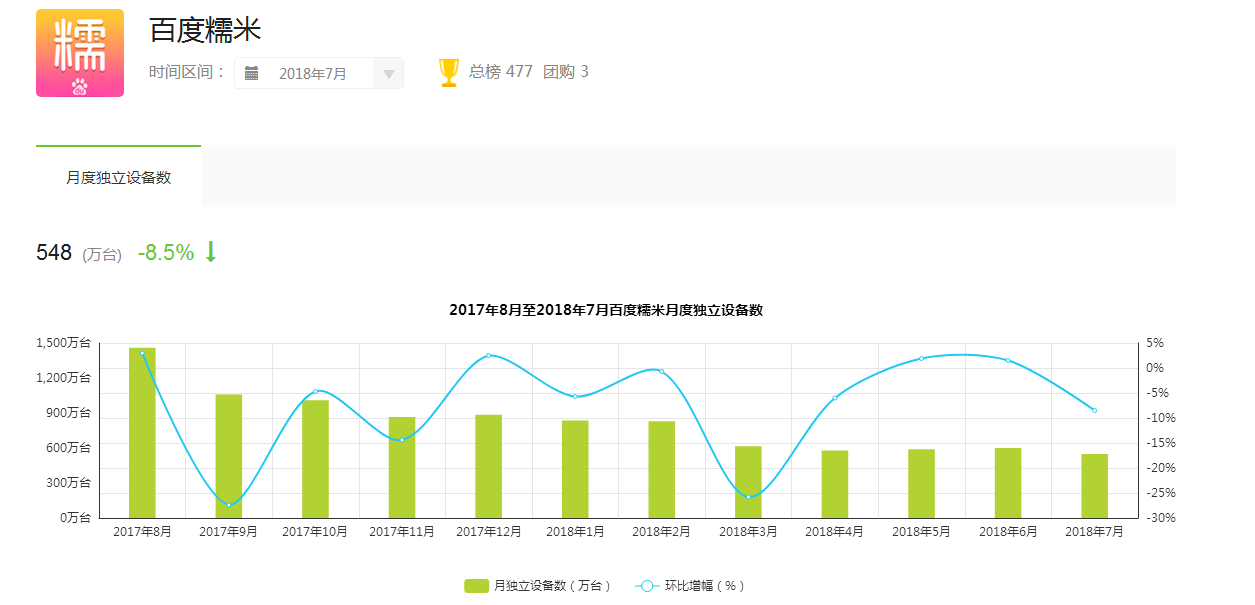Screen dimensions: 1255x605
Task: Click line data point above 2017年9月
Action: click(229, 505)
